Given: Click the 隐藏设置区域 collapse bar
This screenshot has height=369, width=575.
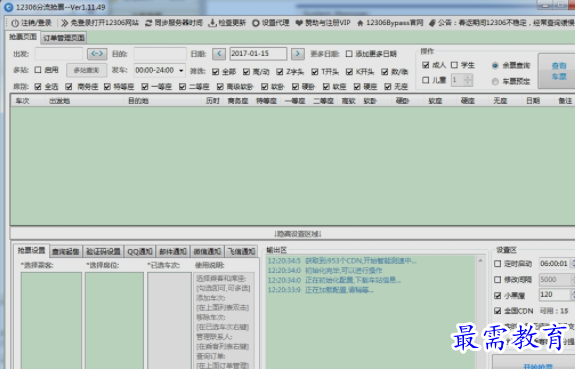Looking at the screenshot, I should [298, 234].
